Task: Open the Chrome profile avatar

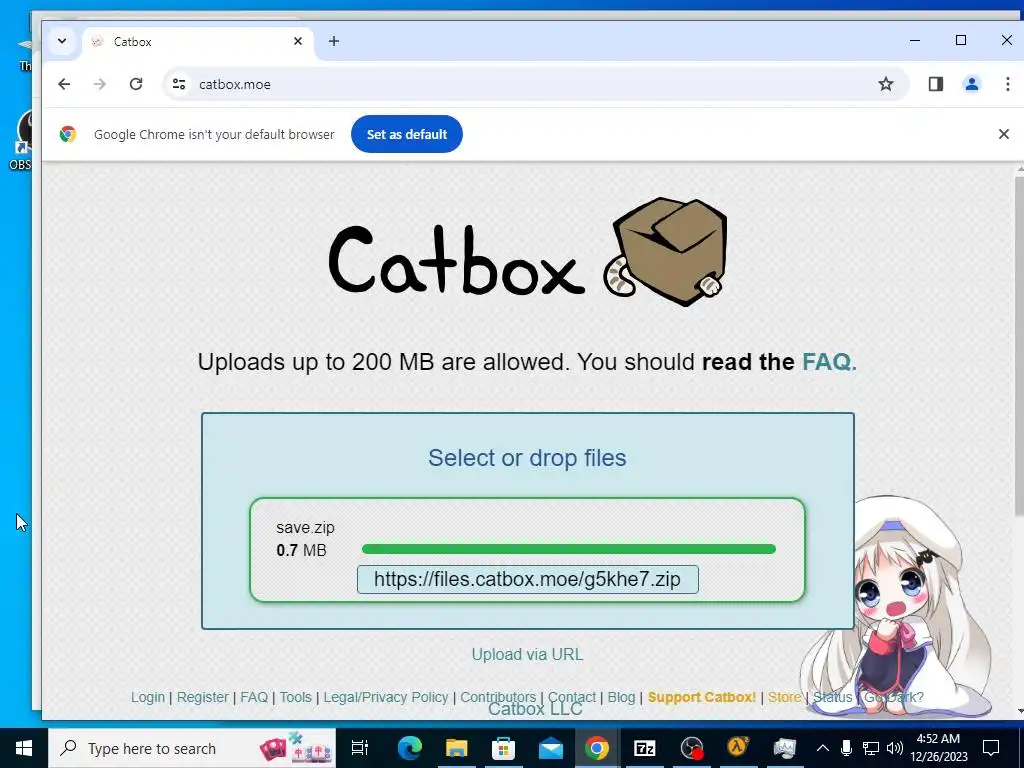Action: 972,84
